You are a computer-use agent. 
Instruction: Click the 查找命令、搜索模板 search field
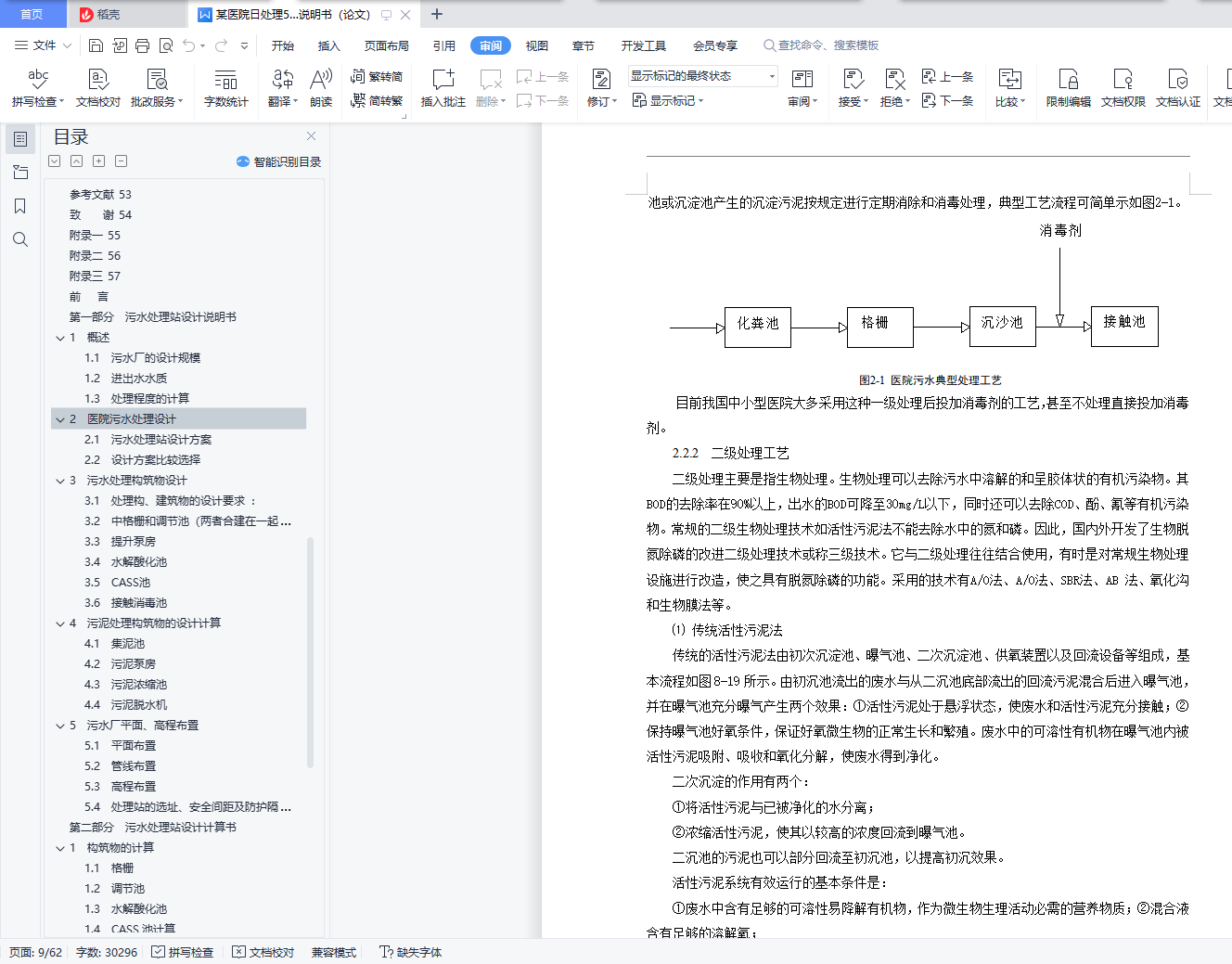[821, 45]
